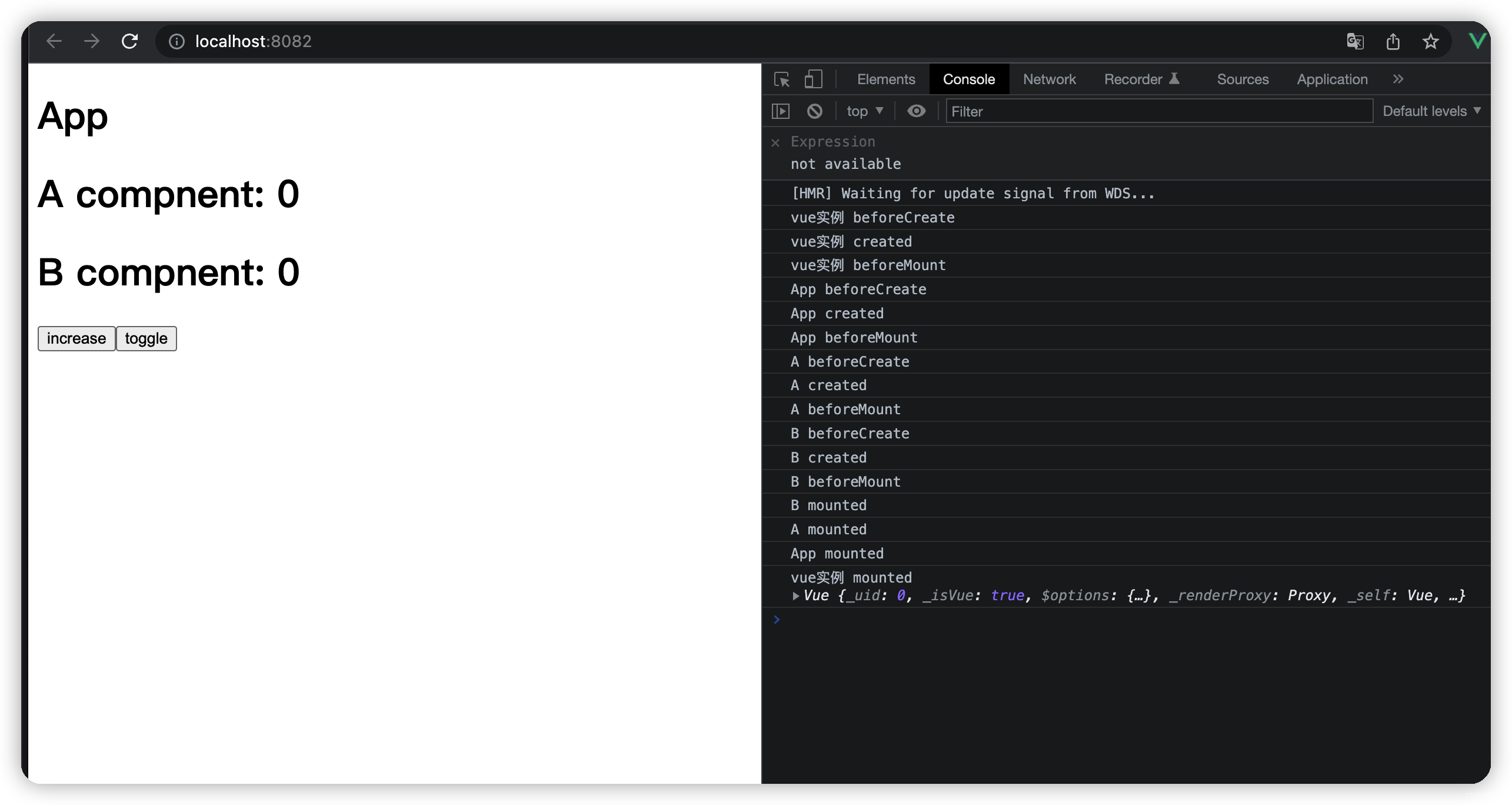Click the 'App mounted' log line
This screenshot has width=1512, height=805.
click(1126, 554)
